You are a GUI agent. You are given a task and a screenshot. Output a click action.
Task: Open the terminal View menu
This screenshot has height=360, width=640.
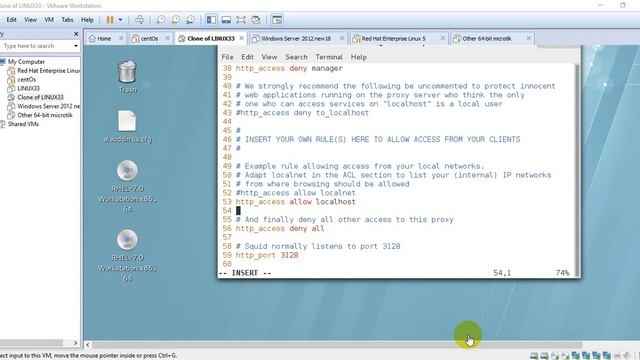tap(269, 57)
